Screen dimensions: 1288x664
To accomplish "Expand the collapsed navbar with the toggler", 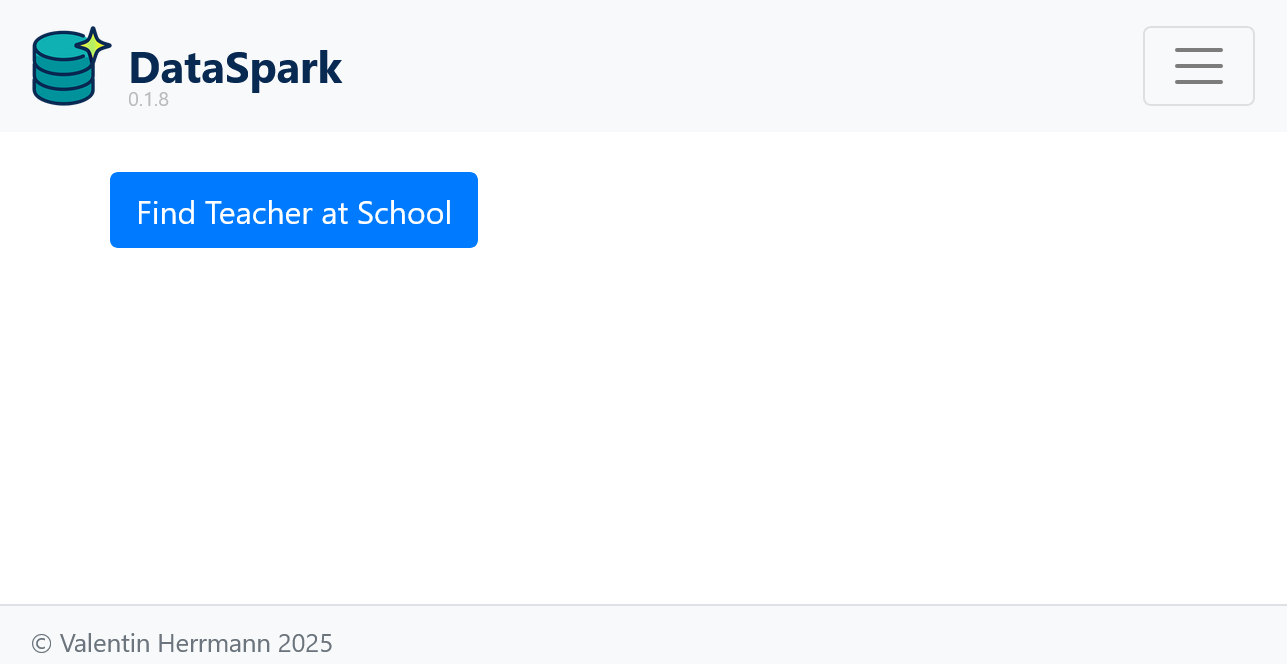I will [x=1199, y=66].
